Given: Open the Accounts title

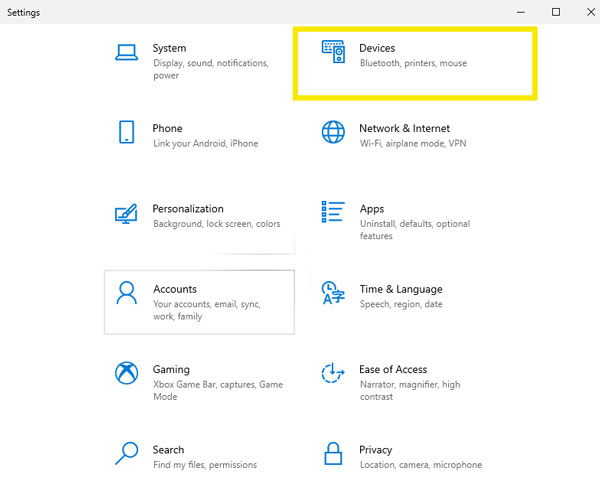Looking at the screenshot, I should pyautogui.click(x=175, y=289).
